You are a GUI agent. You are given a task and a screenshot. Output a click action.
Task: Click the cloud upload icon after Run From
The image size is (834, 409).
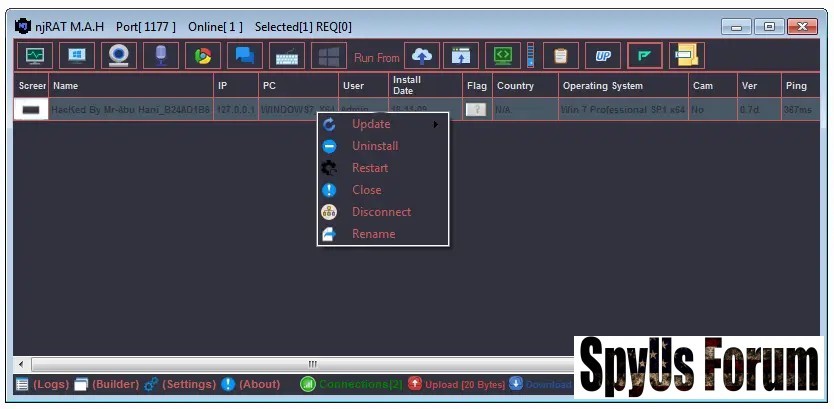[421, 57]
